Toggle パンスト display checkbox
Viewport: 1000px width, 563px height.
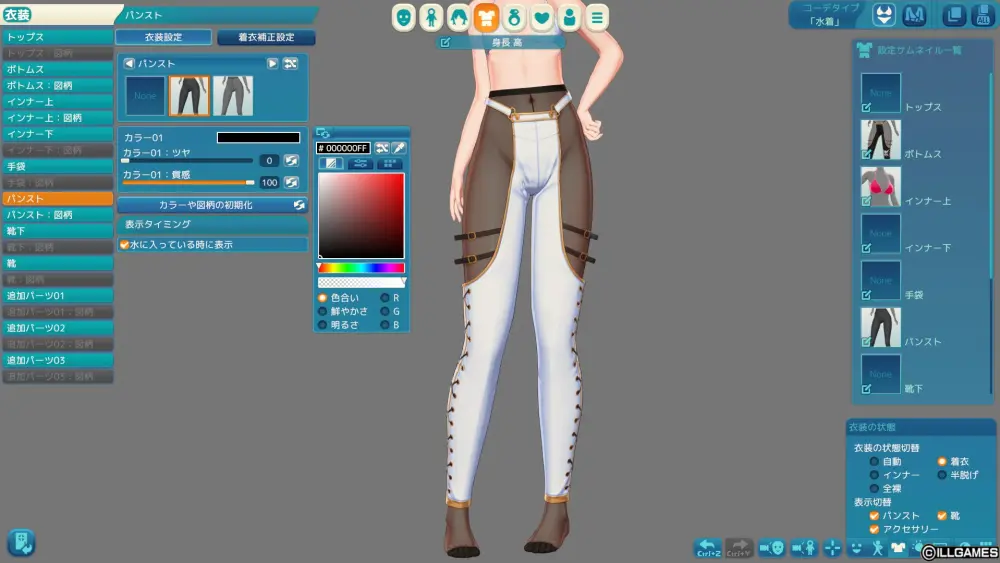coord(874,515)
